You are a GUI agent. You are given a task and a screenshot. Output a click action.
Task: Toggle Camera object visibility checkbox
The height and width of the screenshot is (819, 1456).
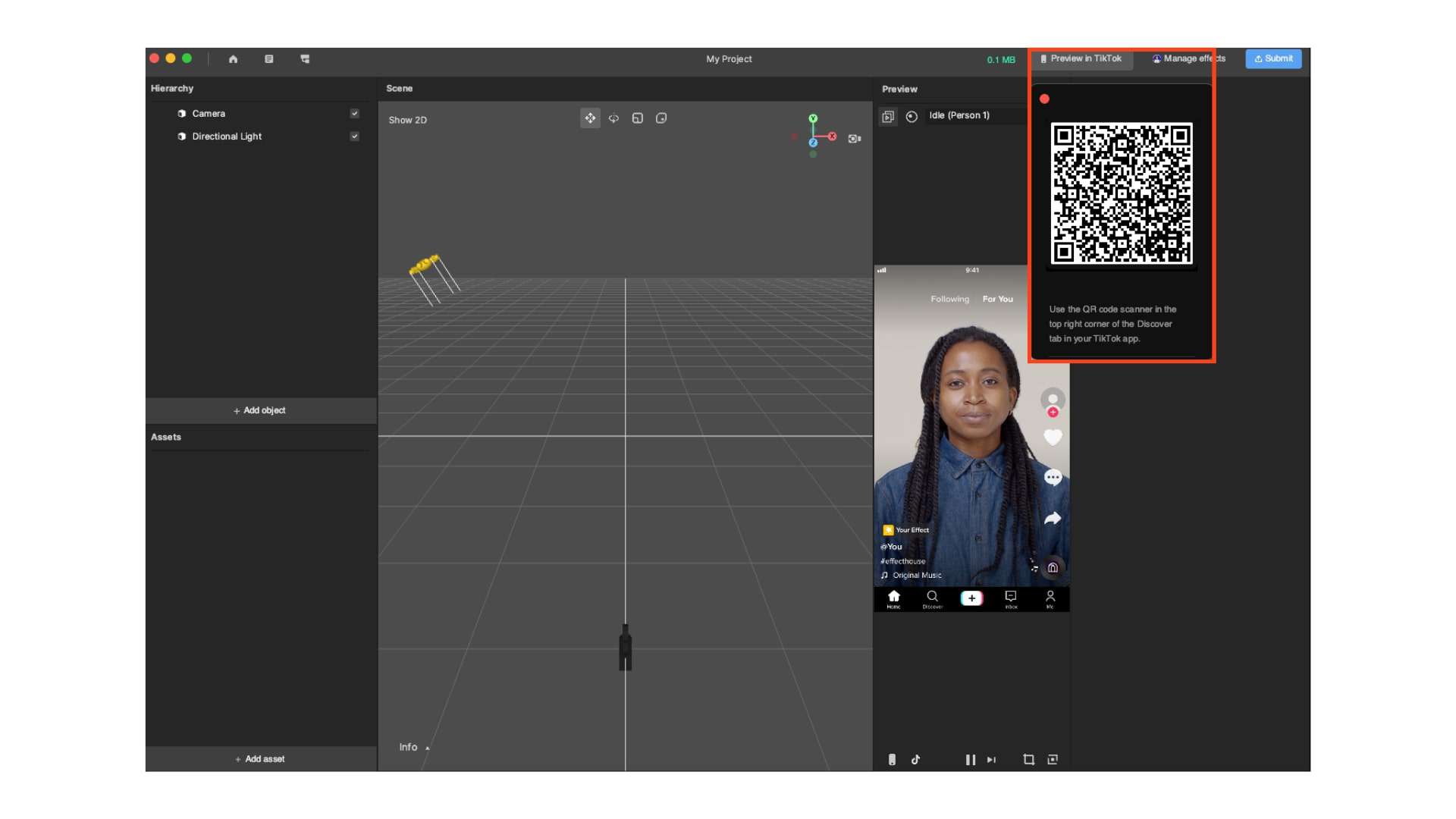(x=354, y=114)
